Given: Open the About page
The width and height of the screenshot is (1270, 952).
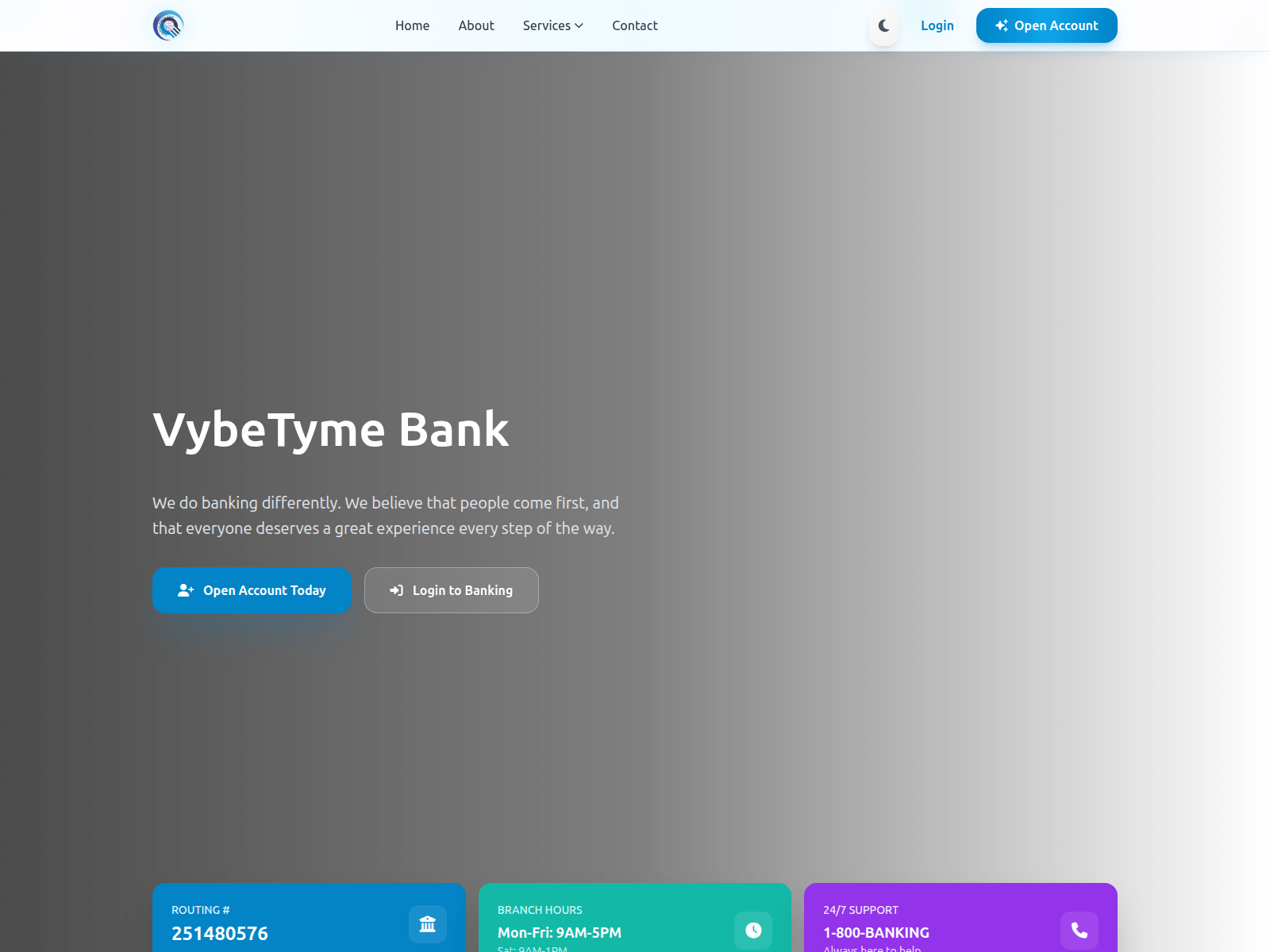Looking at the screenshot, I should 476,25.
